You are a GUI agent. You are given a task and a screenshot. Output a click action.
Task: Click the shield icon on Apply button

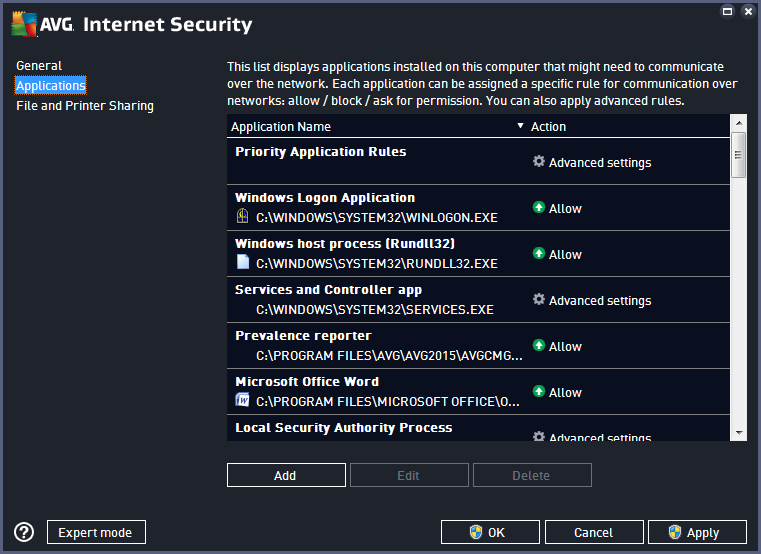(675, 532)
